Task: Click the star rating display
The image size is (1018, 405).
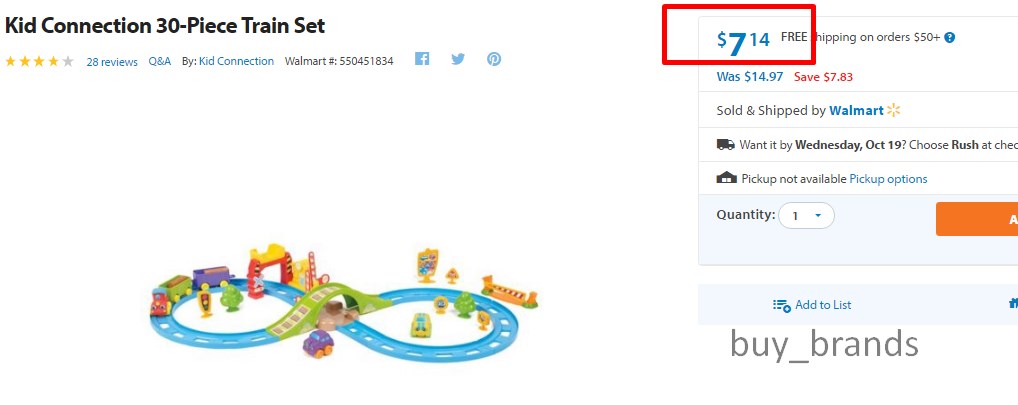Action: pos(39,62)
